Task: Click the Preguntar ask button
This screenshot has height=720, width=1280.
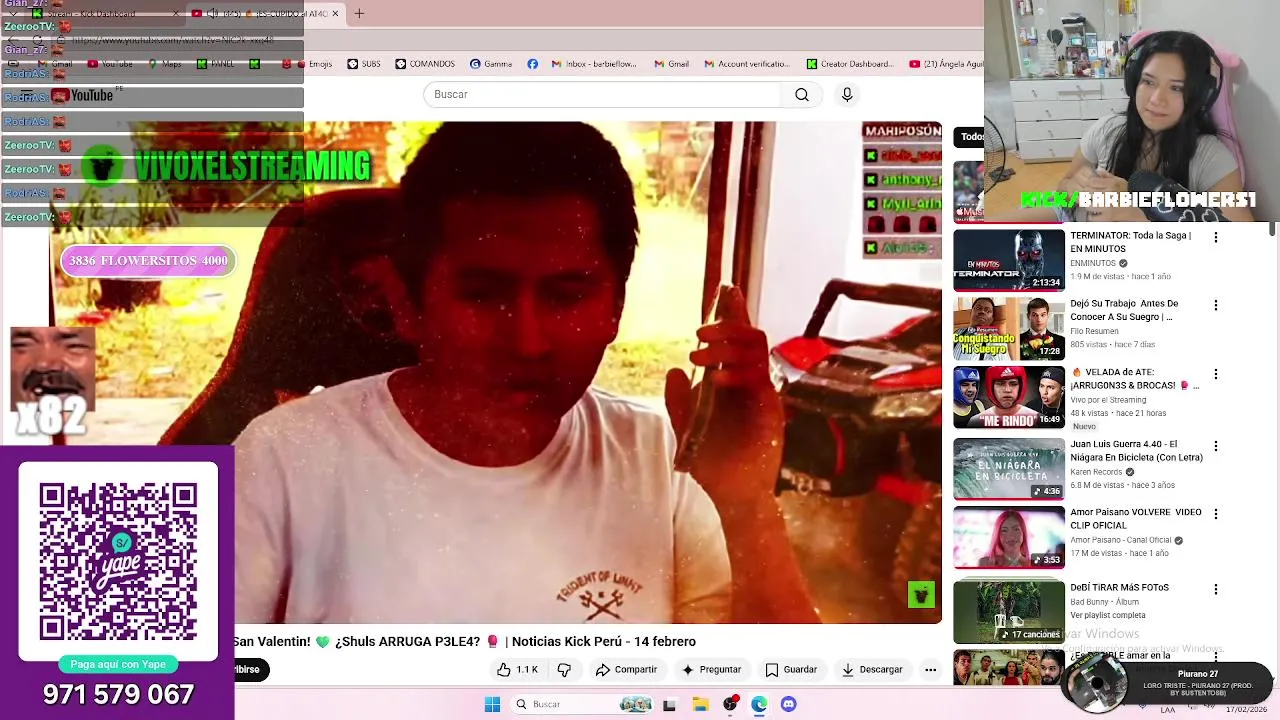Action: pyautogui.click(x=712, y=669)
